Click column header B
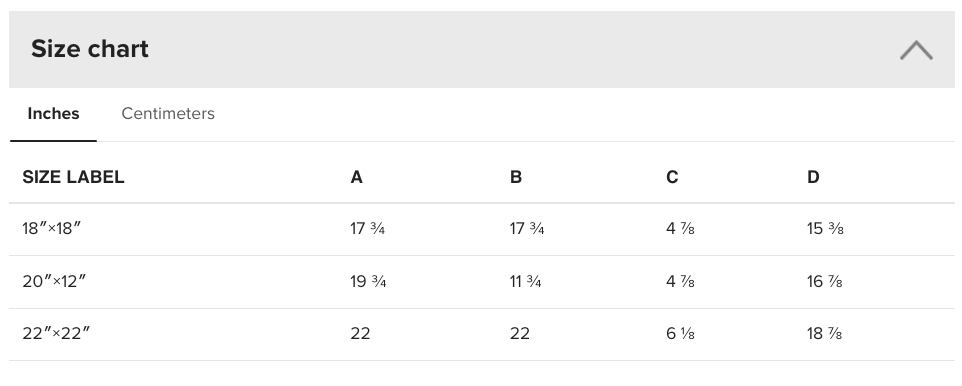 (515, 177)
